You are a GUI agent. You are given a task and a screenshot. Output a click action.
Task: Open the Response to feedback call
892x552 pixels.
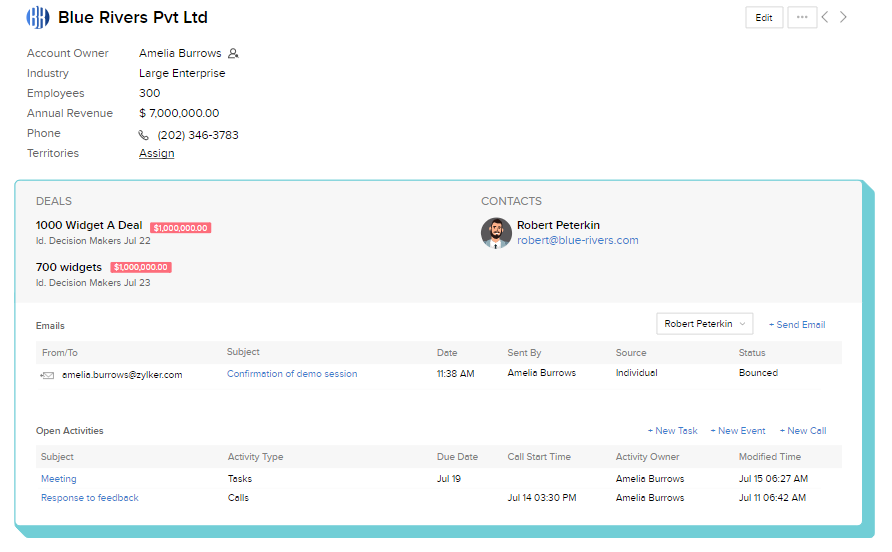pos(90,498)
